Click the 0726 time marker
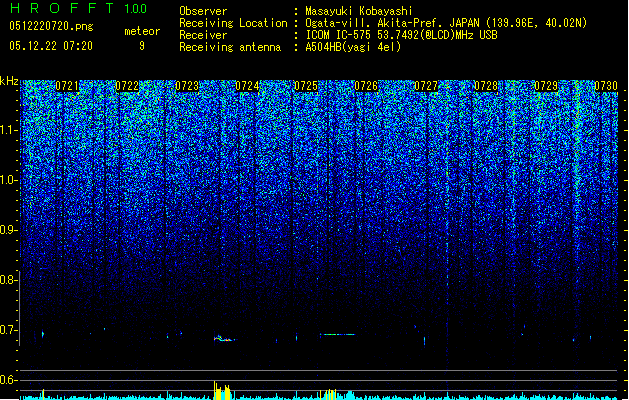The height and width of the screenshot is (400, 629). [x=366, y=86]
